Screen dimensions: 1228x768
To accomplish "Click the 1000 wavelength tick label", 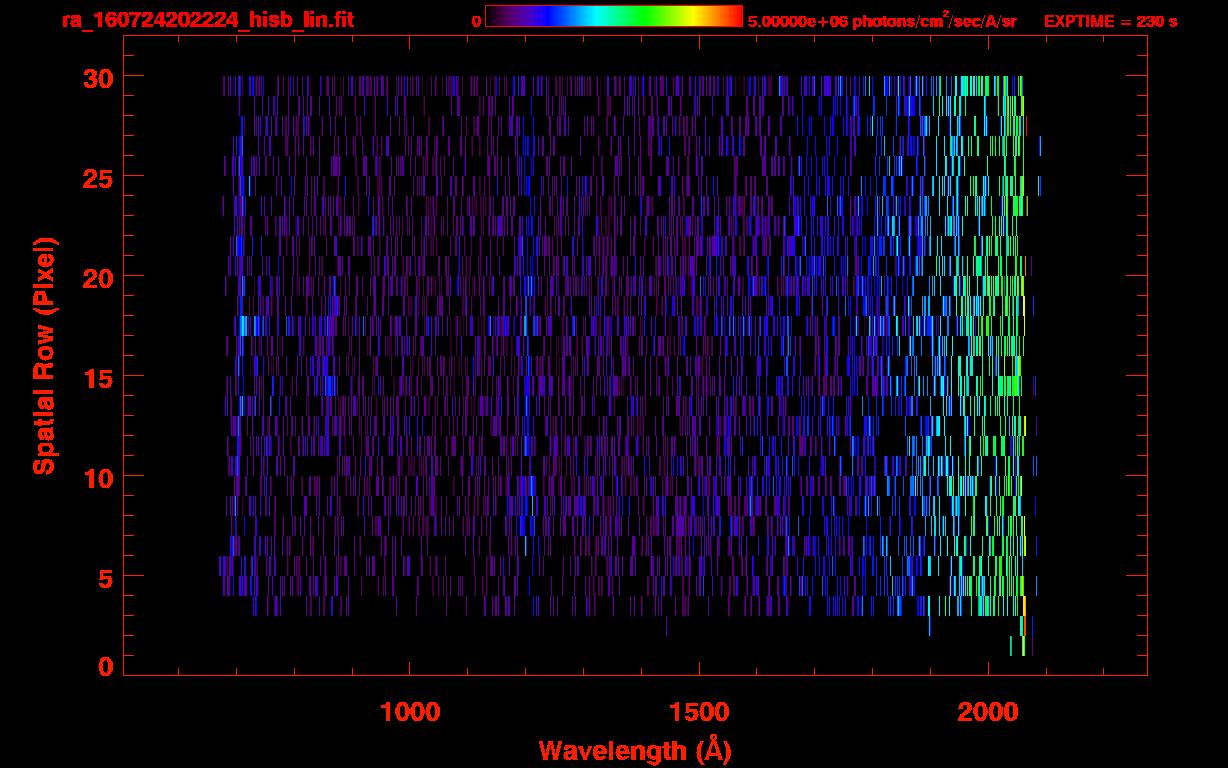I will pos(410,712).
